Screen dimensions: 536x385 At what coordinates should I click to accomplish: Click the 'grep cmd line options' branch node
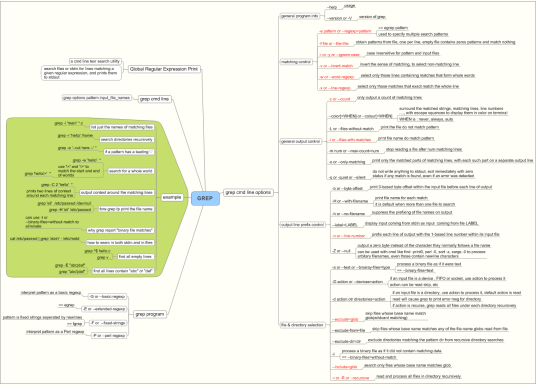click(x=248, y=192)
